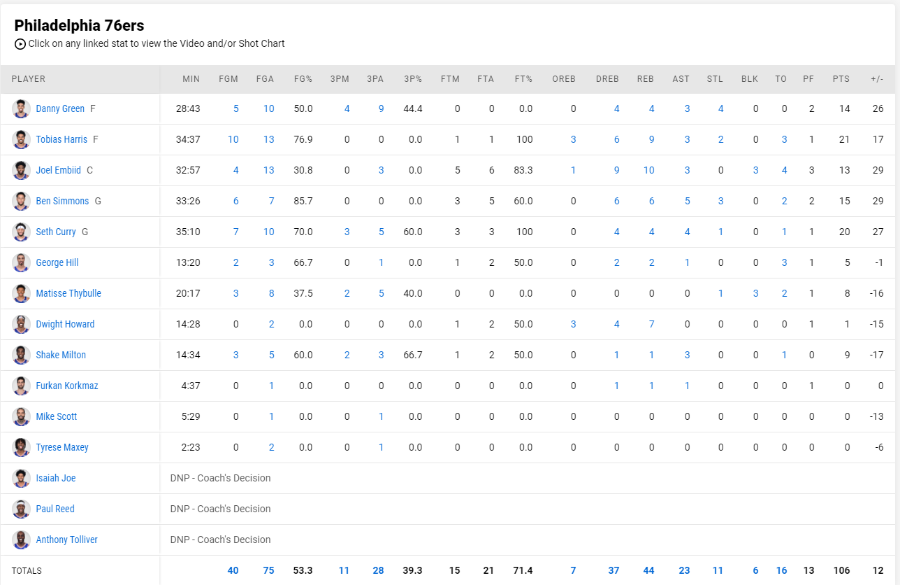Open Isaiah Joe player name link
Image resolution: width=900 pixels, height=585 pixels.
(x=56, y=478)
